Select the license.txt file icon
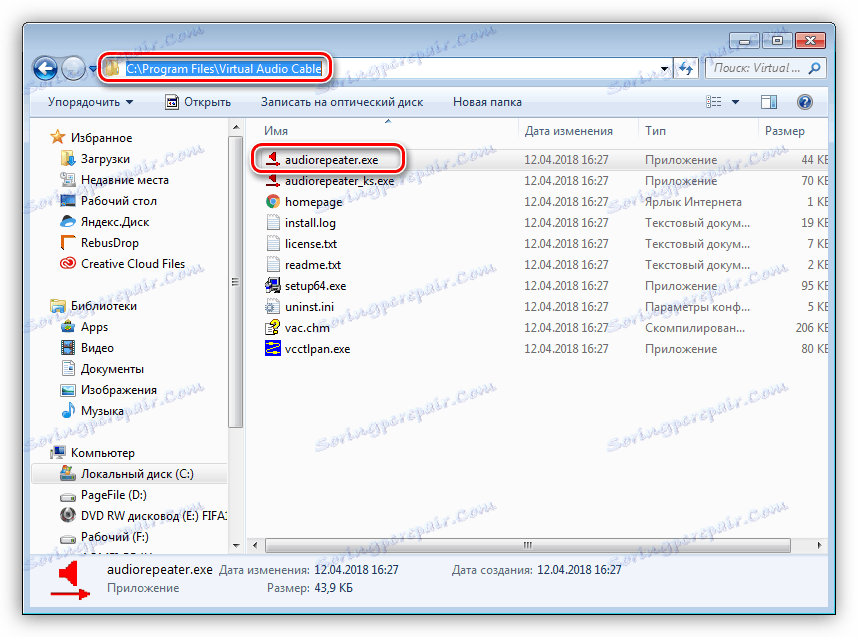Screen dimensions: 858x637 pos(273,244)
